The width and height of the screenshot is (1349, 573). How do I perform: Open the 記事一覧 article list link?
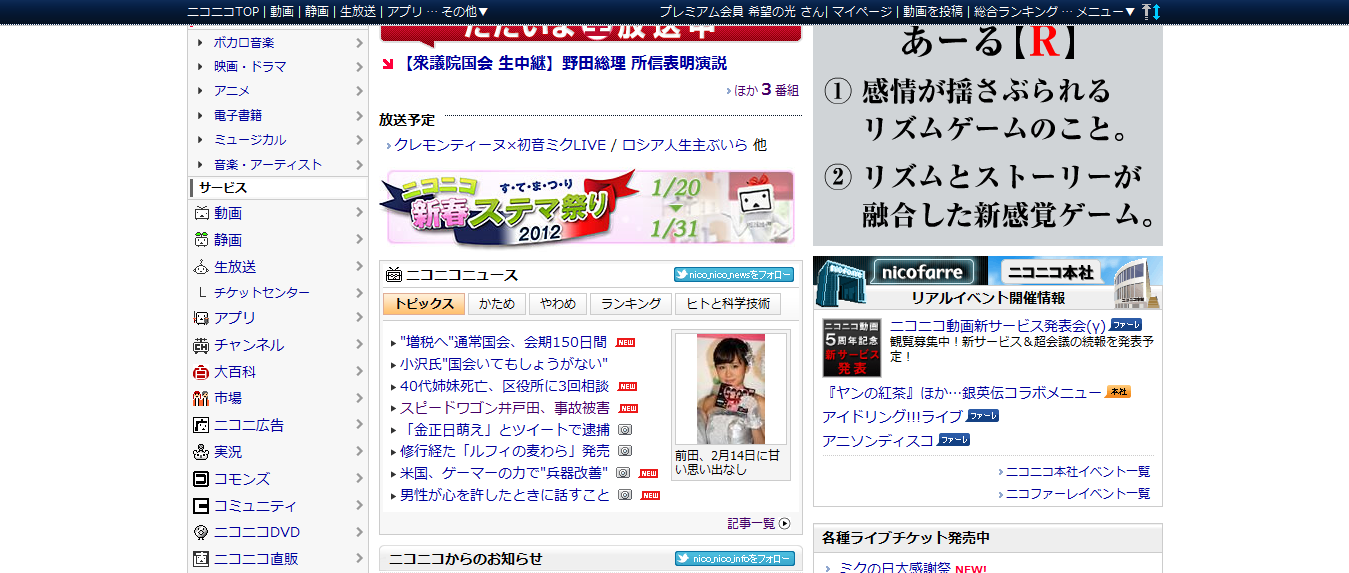[751, 523]
